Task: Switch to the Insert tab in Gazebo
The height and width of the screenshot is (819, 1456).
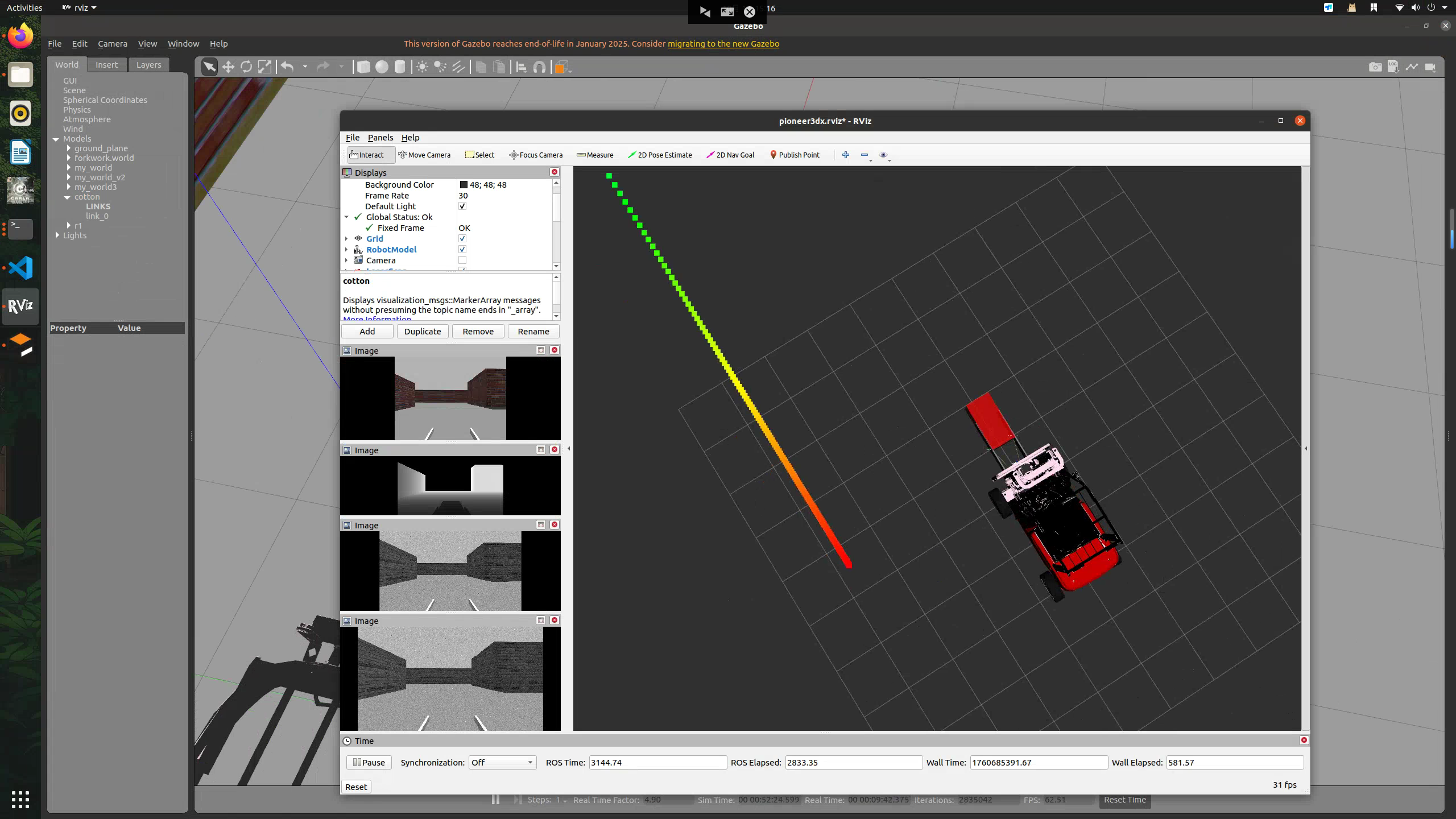Action: (106, 65)
